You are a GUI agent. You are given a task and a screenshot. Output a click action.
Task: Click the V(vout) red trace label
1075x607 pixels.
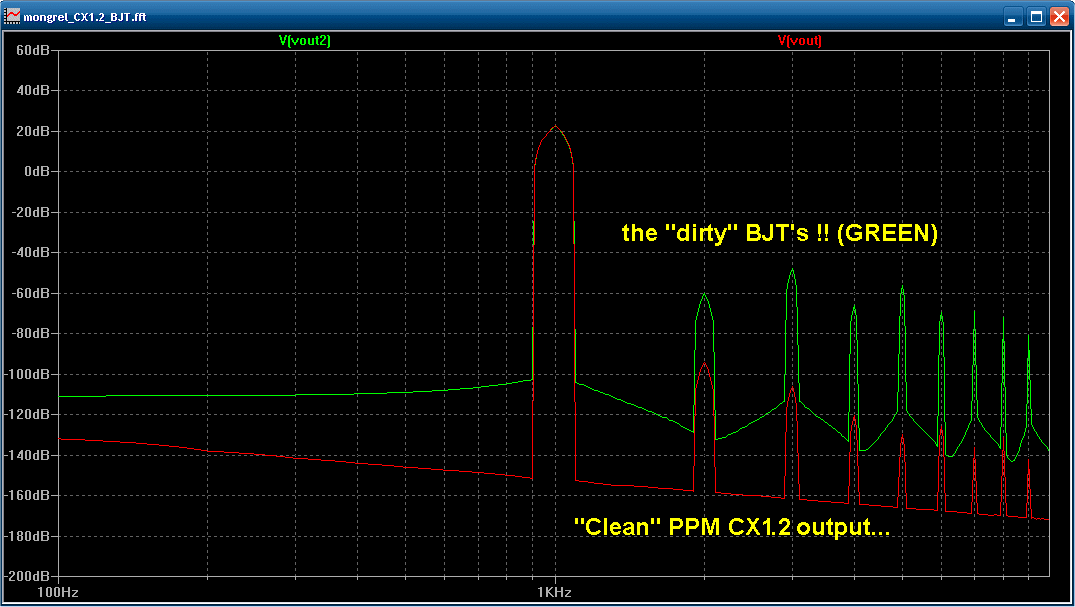(x=799, y=40)
